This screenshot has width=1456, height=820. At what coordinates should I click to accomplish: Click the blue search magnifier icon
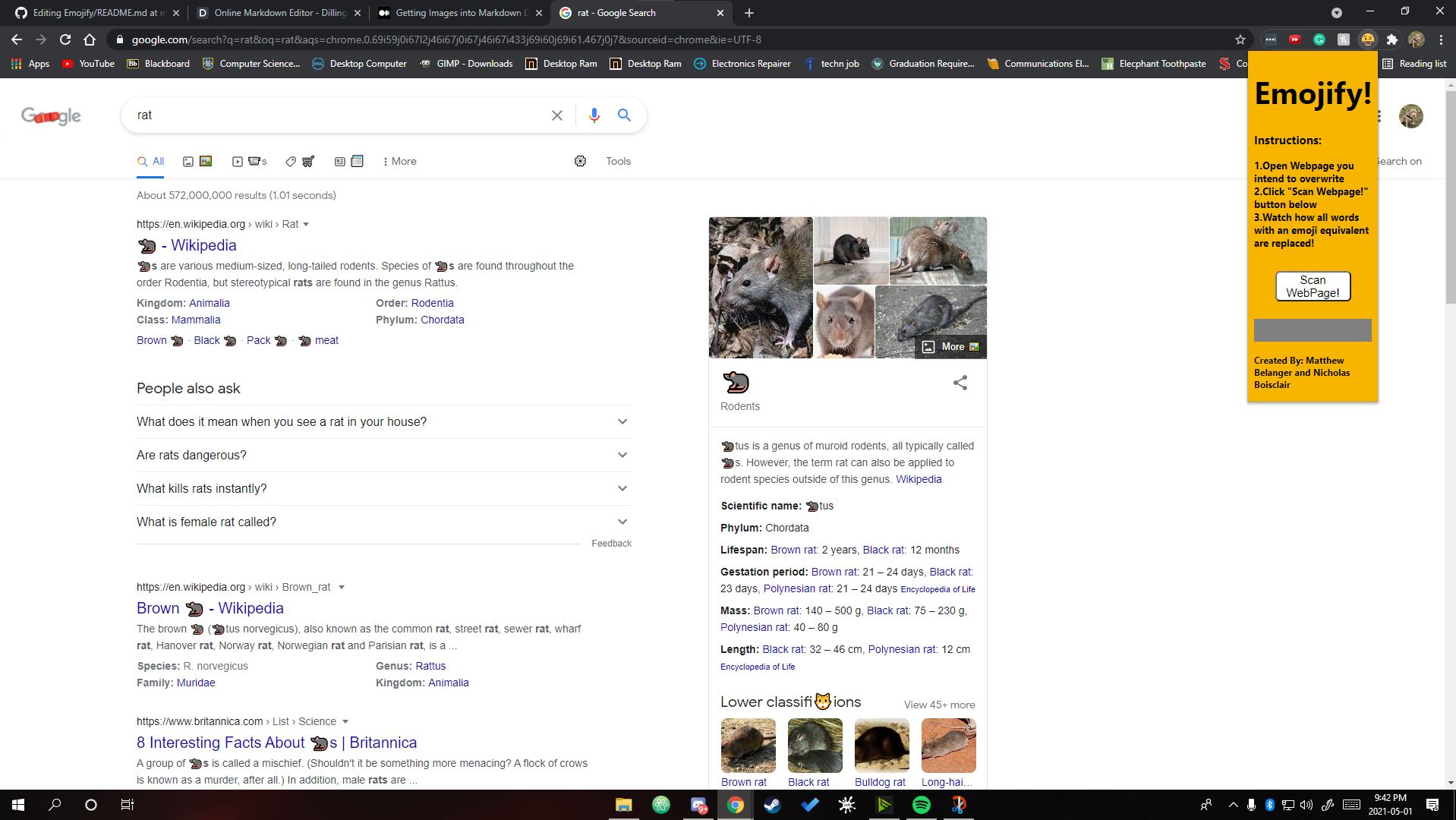click(624, 115)
